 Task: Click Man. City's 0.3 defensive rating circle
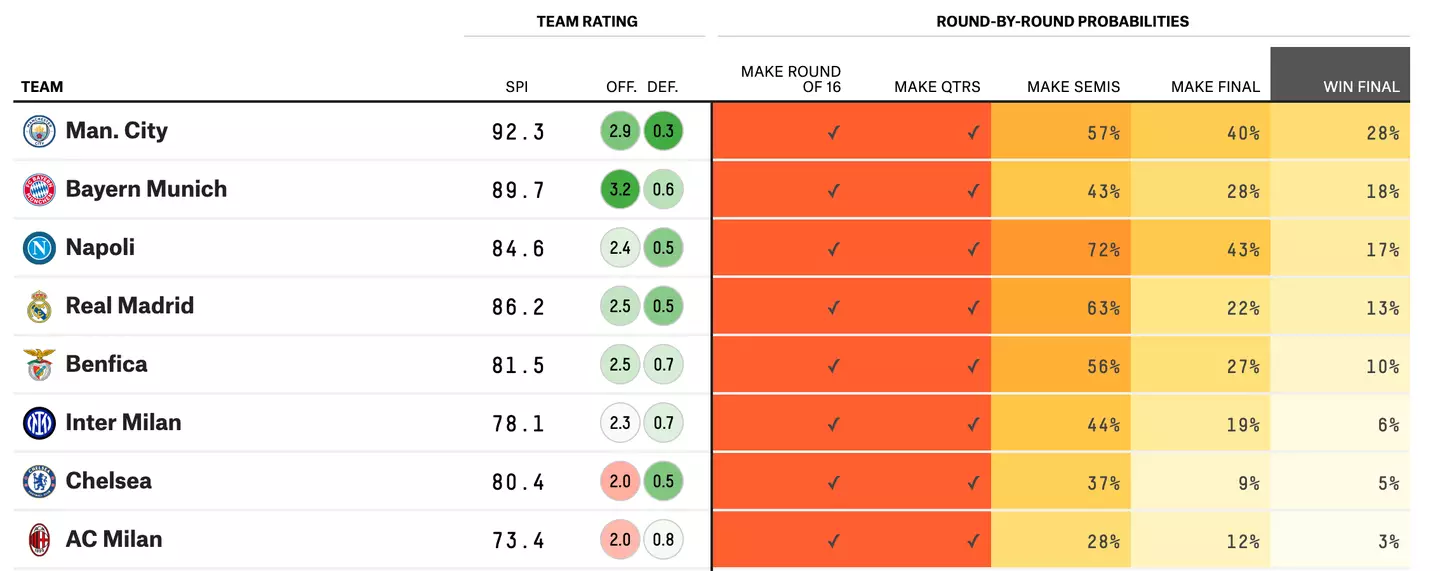click(663, 131)
